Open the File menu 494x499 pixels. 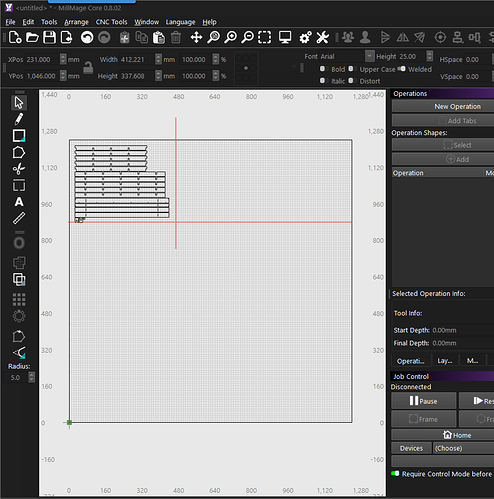tap(10, 22)
